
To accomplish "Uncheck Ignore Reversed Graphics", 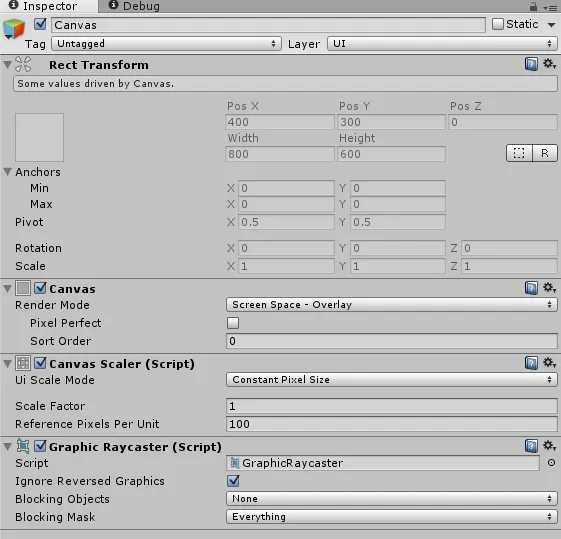I will pyautogui.click(x=233, y=481).
